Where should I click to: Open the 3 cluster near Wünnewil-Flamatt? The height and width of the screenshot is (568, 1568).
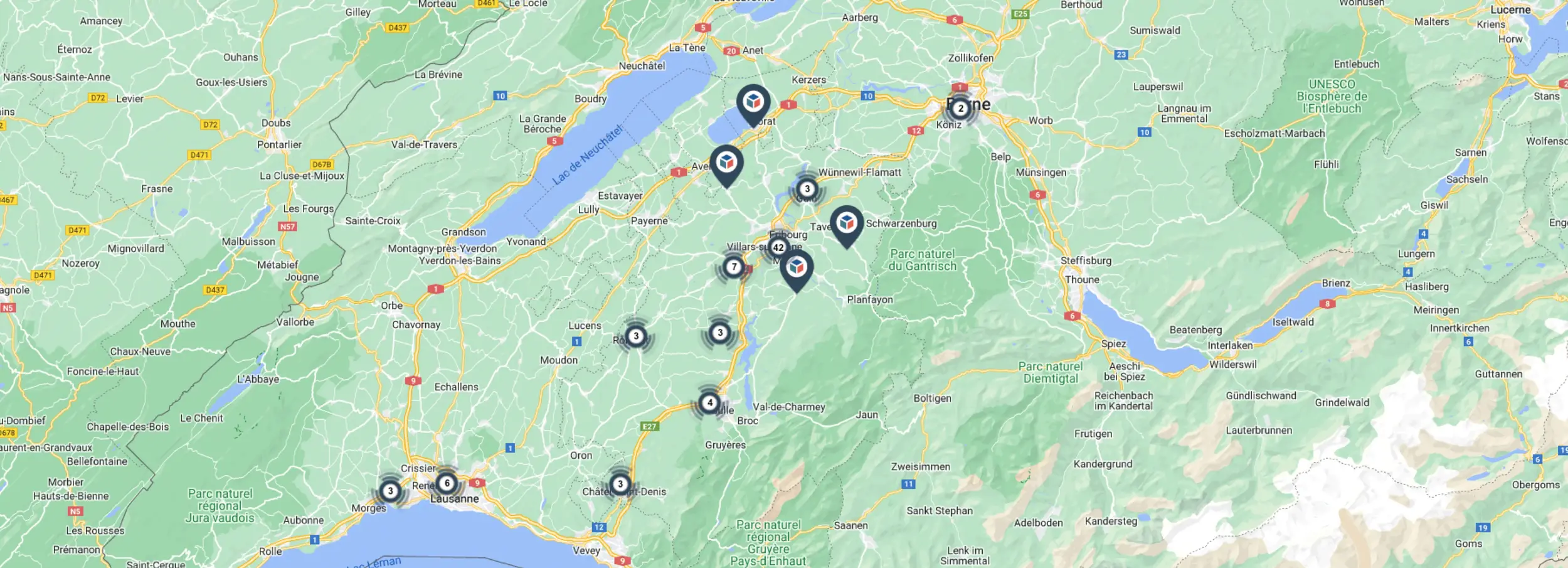[807, 188]
